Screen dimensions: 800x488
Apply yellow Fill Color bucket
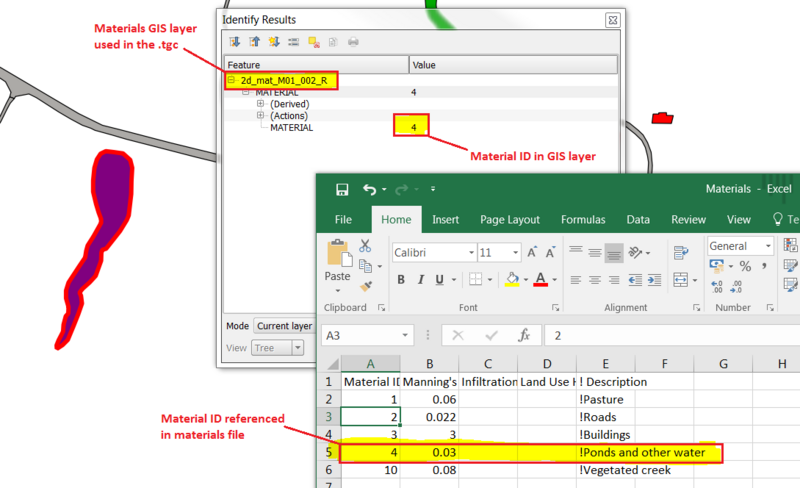click(512, 279)
